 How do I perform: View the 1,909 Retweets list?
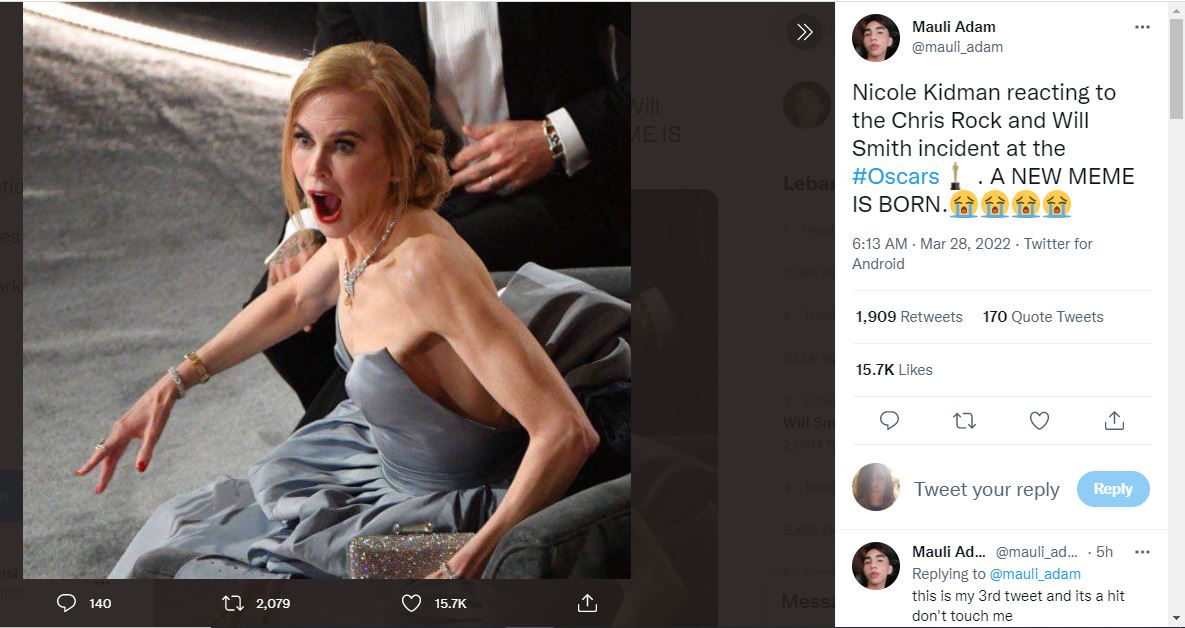[908, 317]
